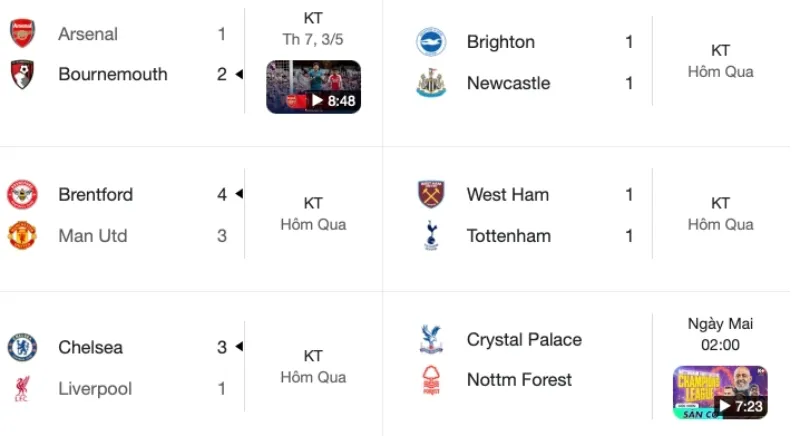Click the Brentford team name
The width and height of the screenshot is (800, 436).
[x=95, y=194]
